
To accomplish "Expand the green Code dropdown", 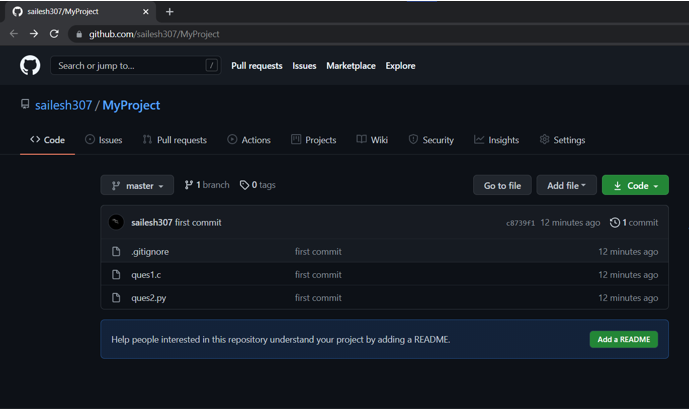I will 635,185.
